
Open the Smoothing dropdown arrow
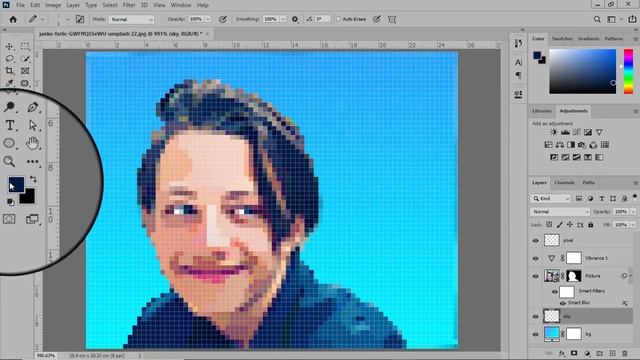[283, 19]
